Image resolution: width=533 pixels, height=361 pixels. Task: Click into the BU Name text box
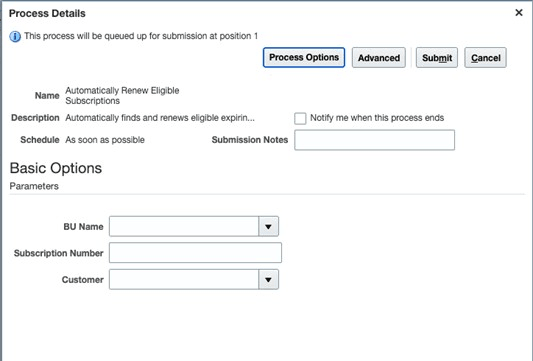coord(184,226)
